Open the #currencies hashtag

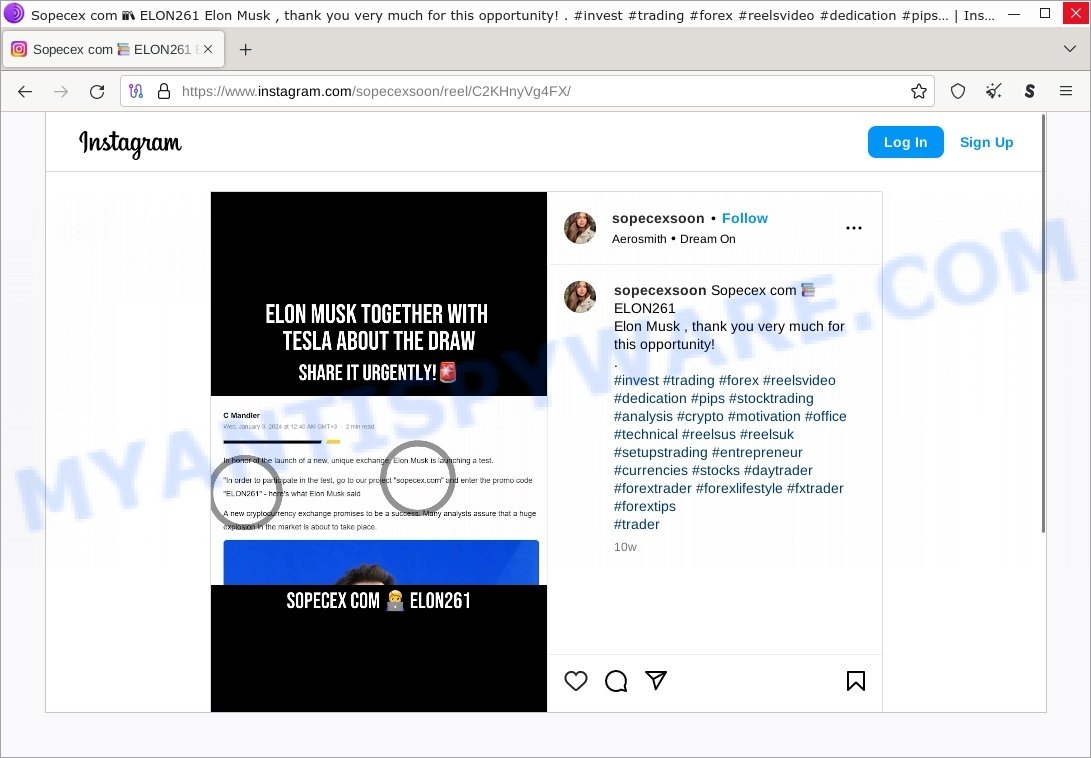(x=651, y=471)
